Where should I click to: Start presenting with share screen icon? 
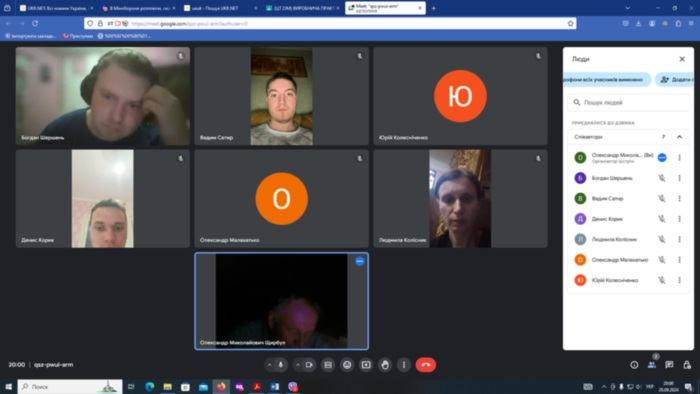coord(366,365)
